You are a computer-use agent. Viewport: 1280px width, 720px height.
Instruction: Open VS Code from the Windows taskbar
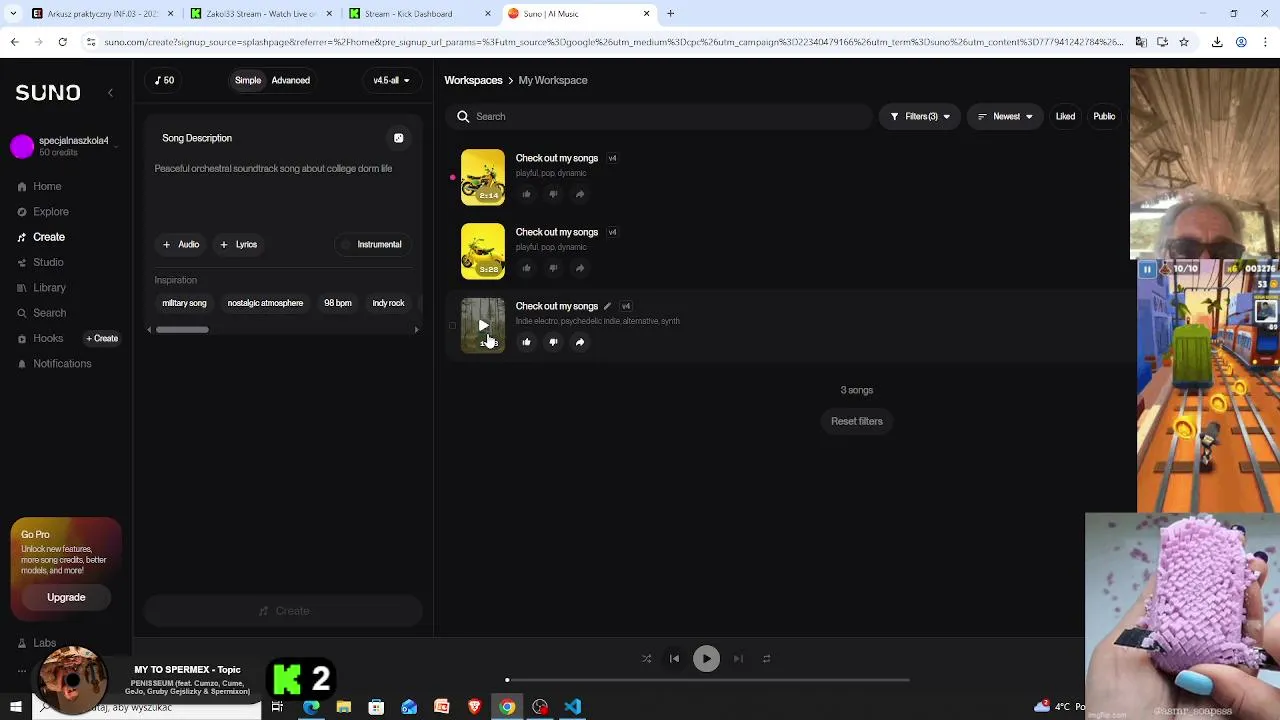[x=573, y=707]
